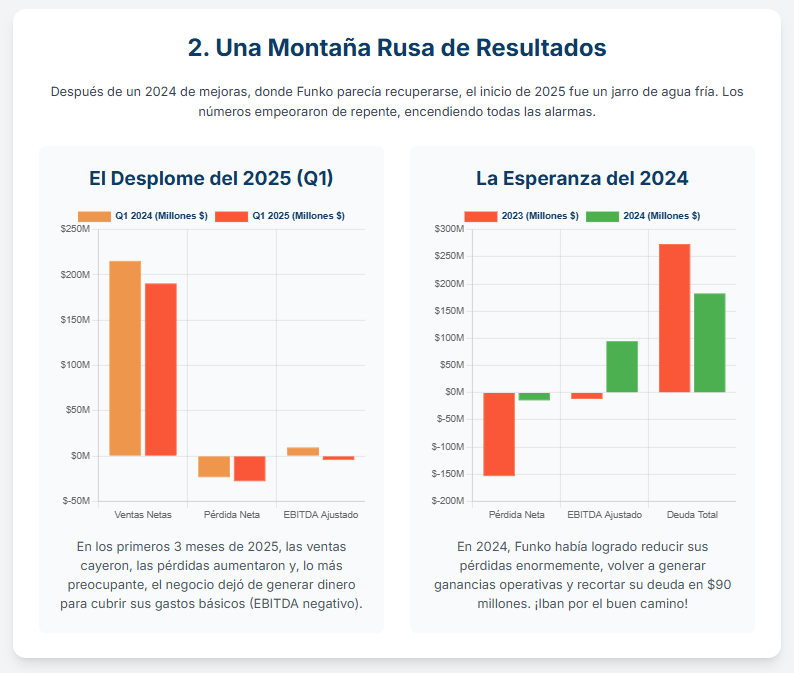
Task: Click the '2023 (Millones $)' legend label
Action: 540,216
